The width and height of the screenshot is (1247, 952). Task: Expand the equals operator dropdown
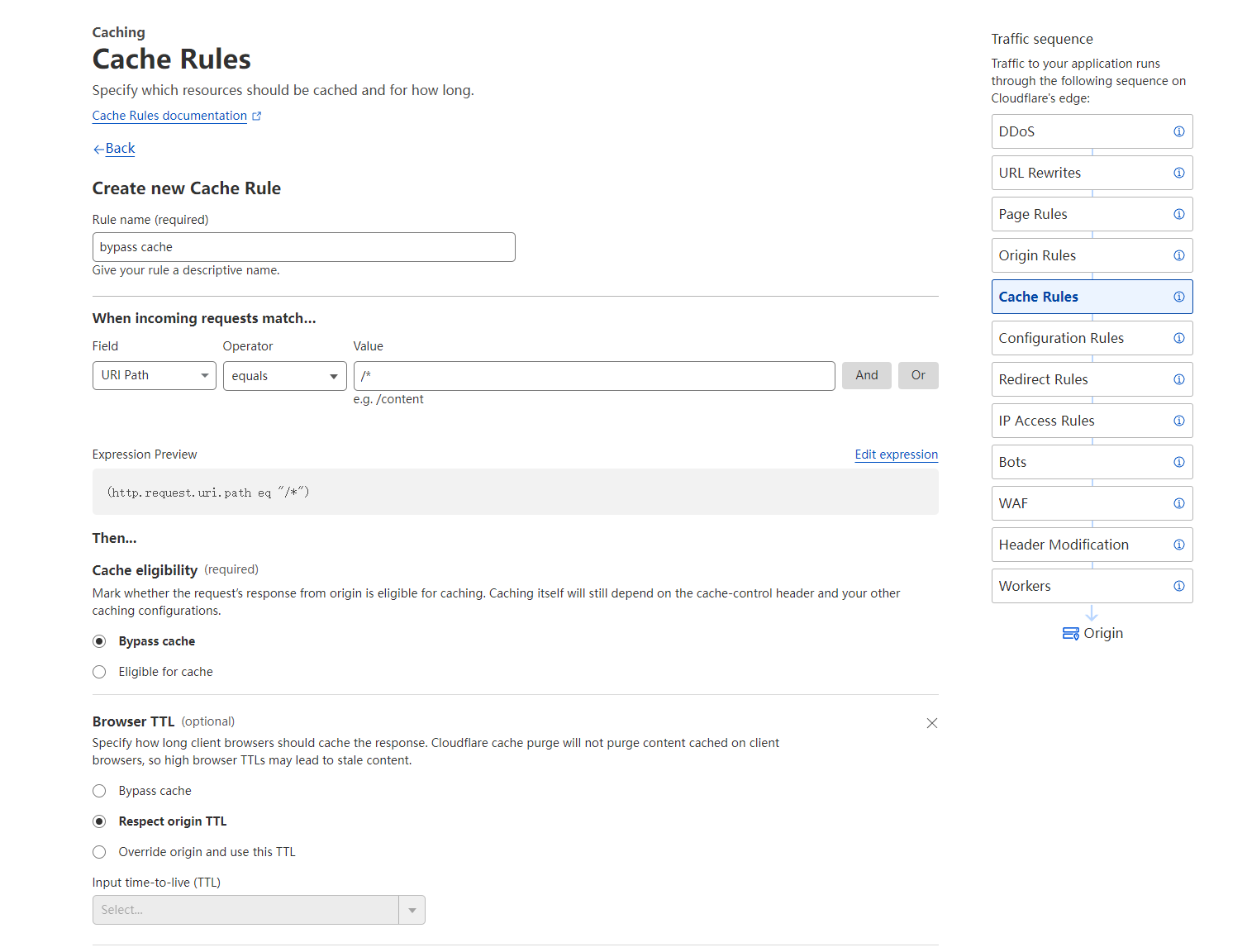[x=284, y=376]
